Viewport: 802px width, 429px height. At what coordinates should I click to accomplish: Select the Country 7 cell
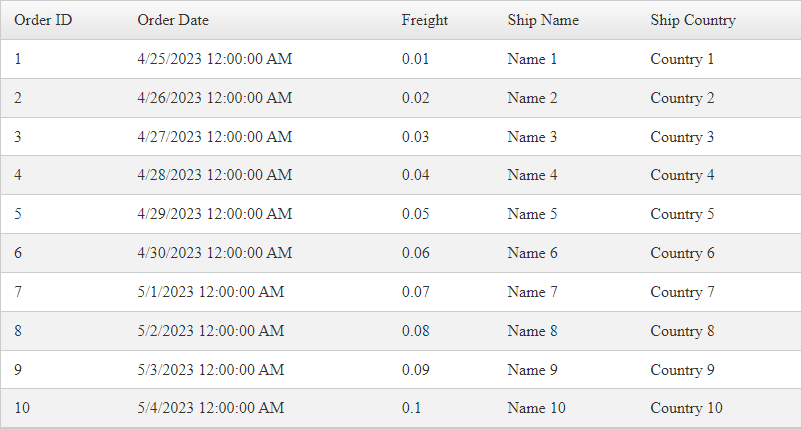(682, 293)
